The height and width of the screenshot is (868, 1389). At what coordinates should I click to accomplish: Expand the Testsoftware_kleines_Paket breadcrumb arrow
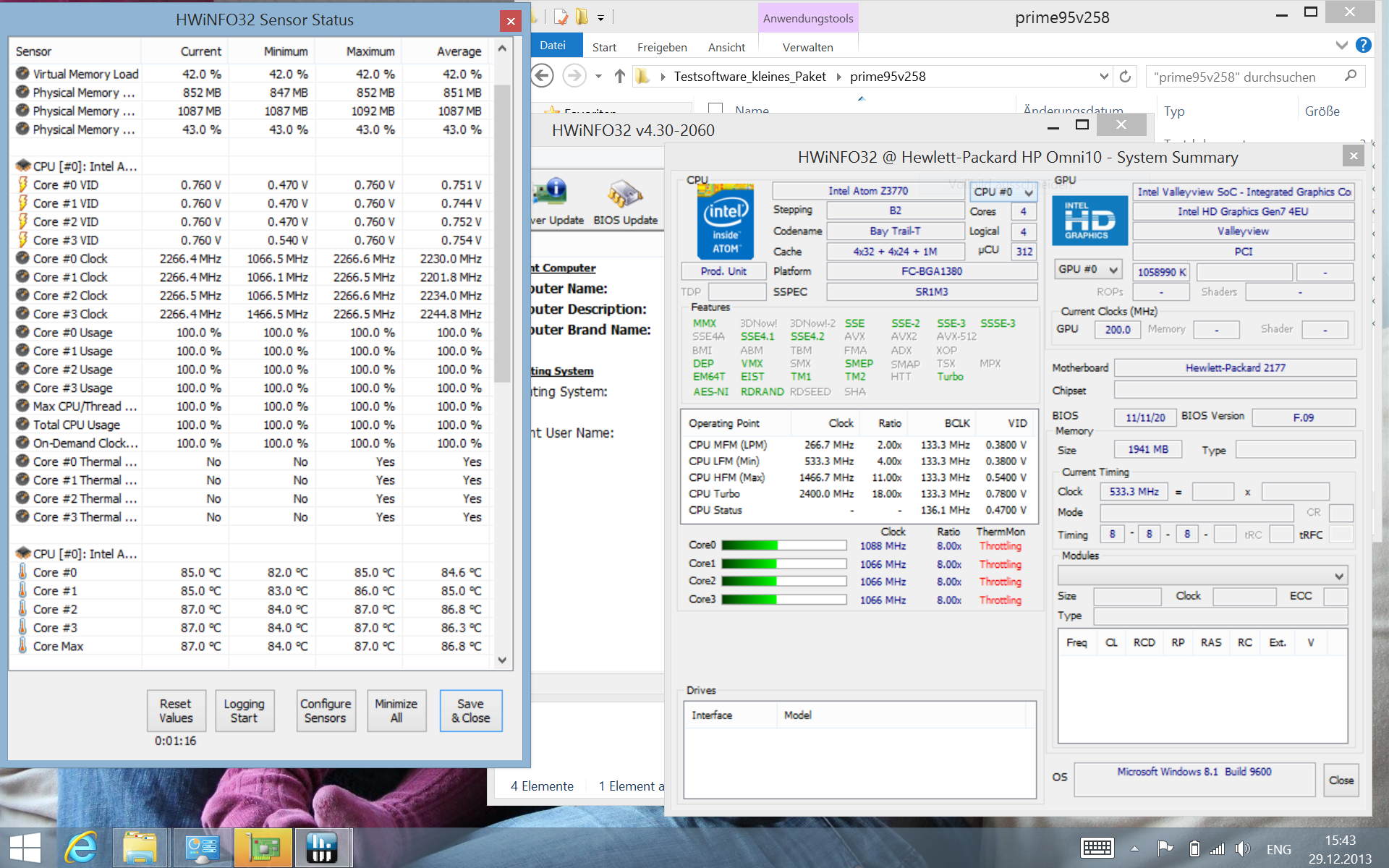[x=838, y=77]
